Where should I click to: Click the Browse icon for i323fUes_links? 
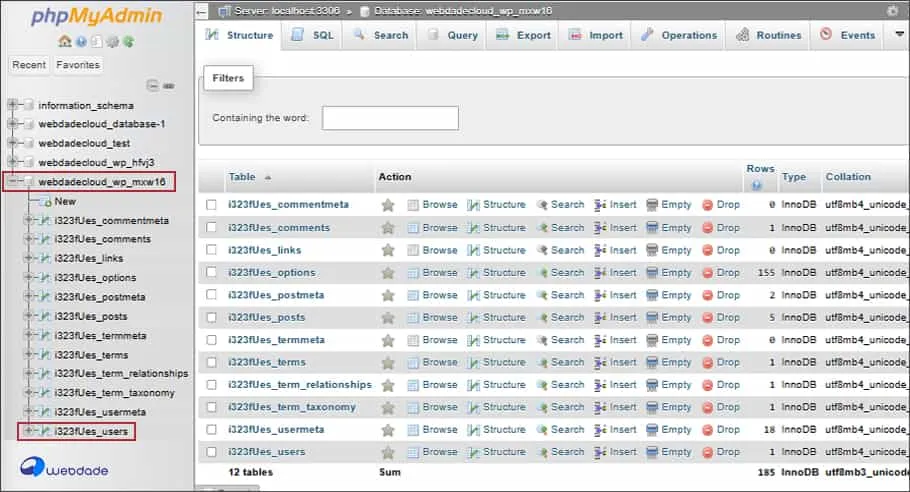coord(413,250)
